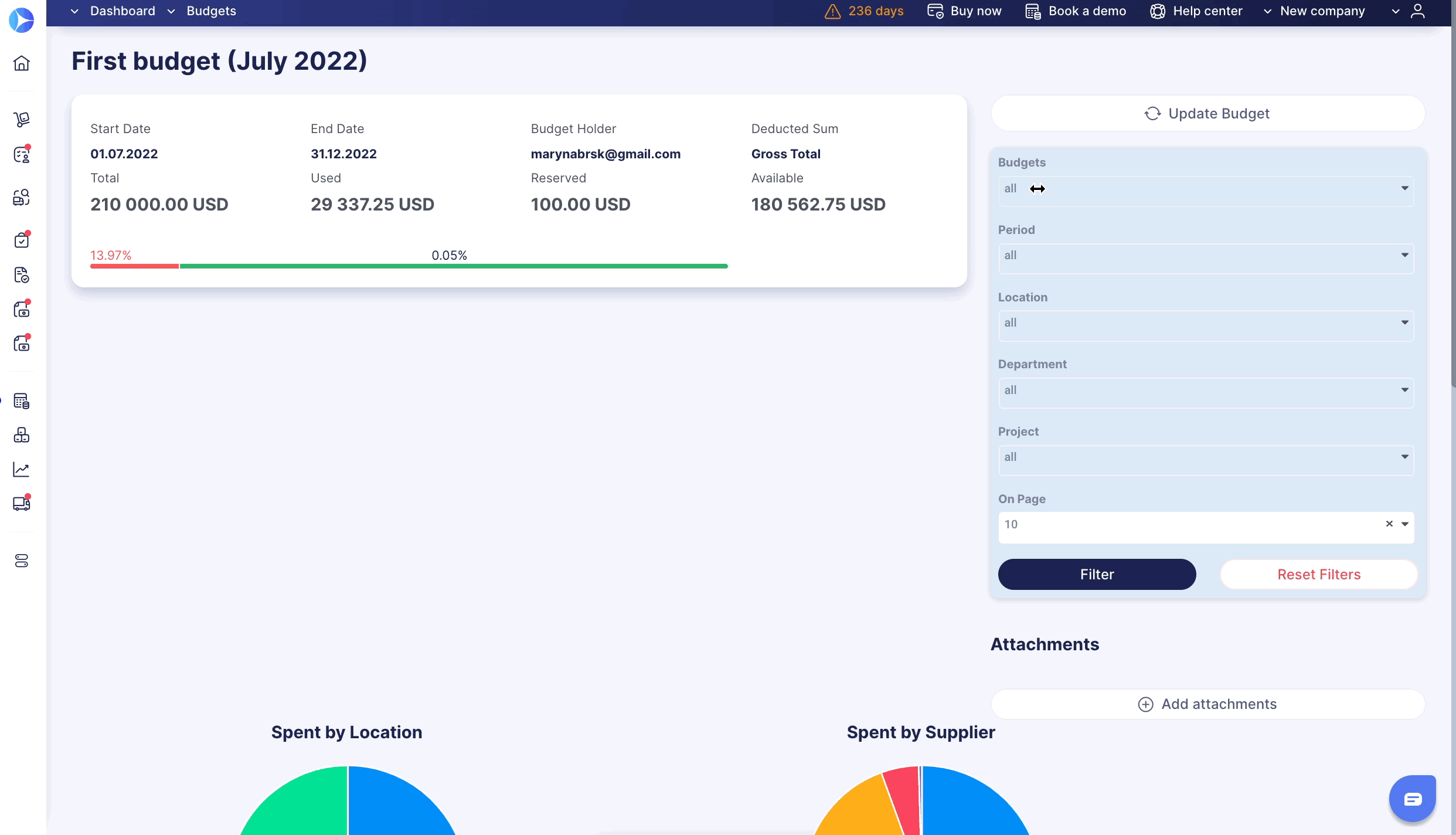Click the Update Budget button
The image size is (1456, 835).
click(x=1207, y=114)
